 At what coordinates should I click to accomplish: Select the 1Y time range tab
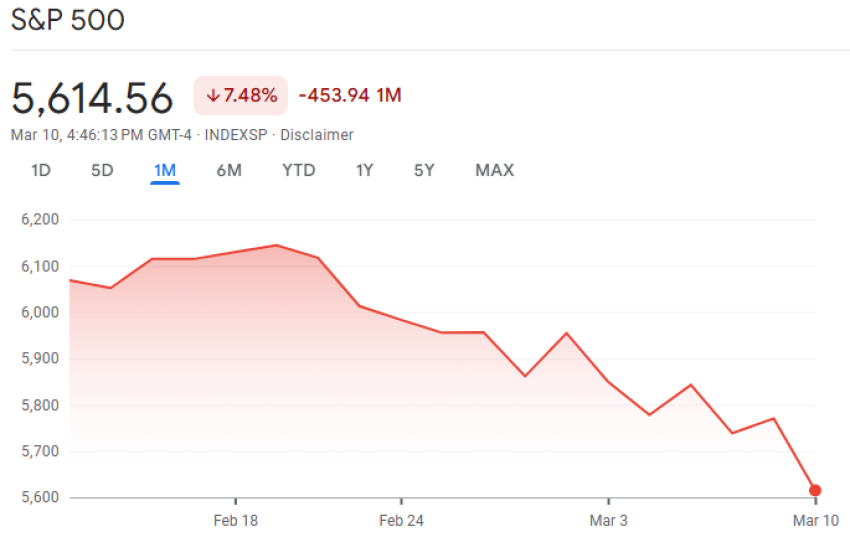point(364,170)
